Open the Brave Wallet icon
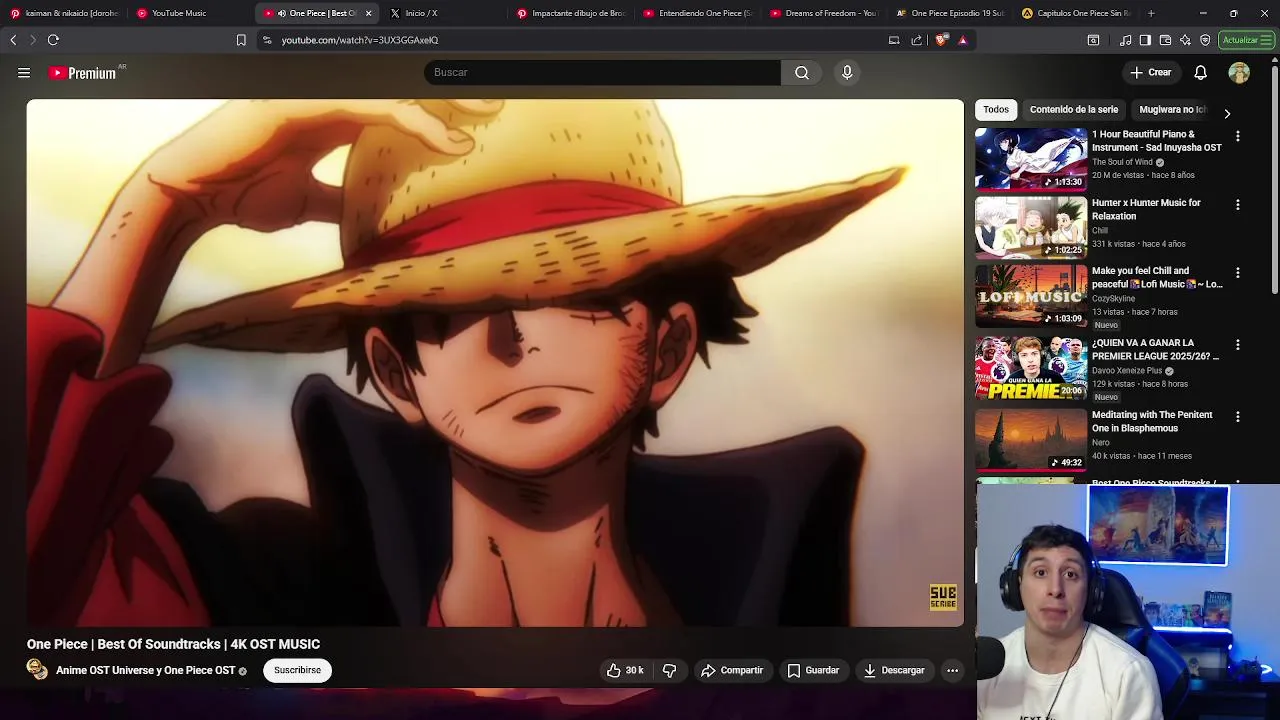 [1165, 40]
